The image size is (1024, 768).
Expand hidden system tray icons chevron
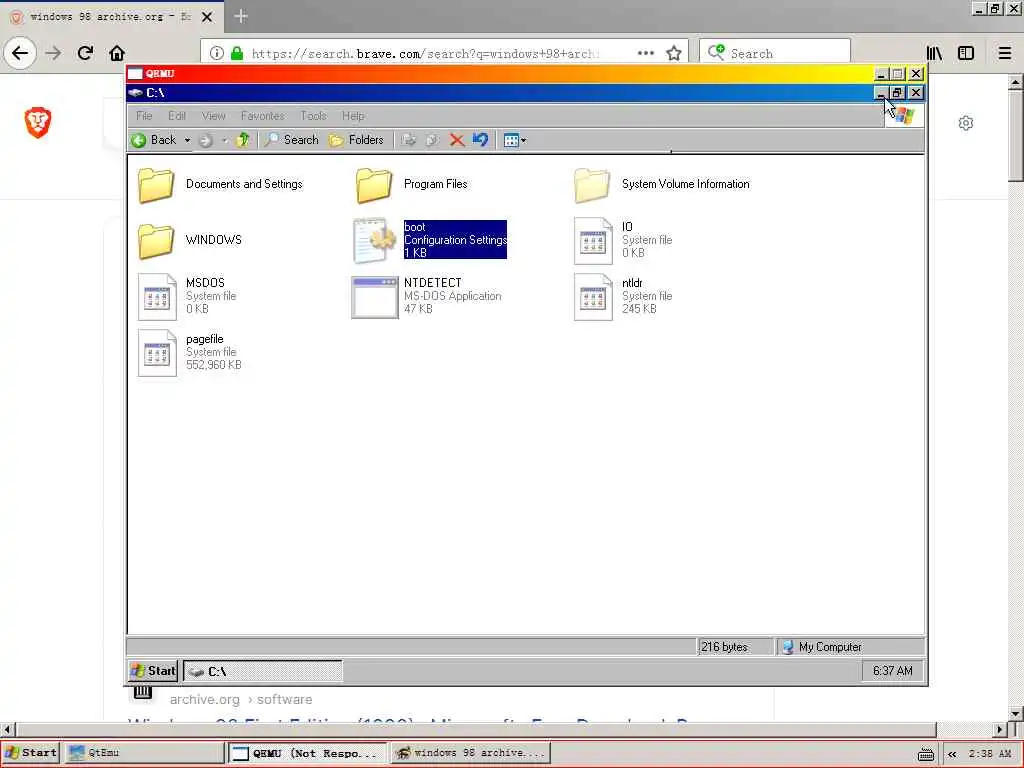point(952,754)
